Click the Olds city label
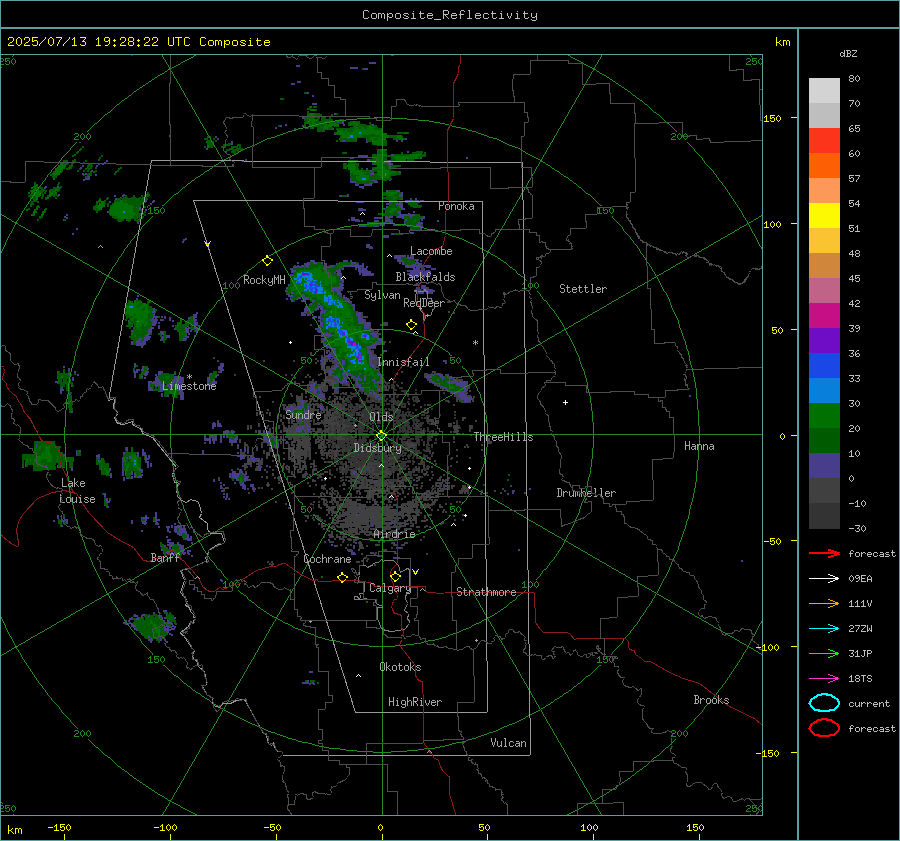Image resolution: width=900 pixels, height=841 pixels. pyautogui.click(x=381, y=417)
